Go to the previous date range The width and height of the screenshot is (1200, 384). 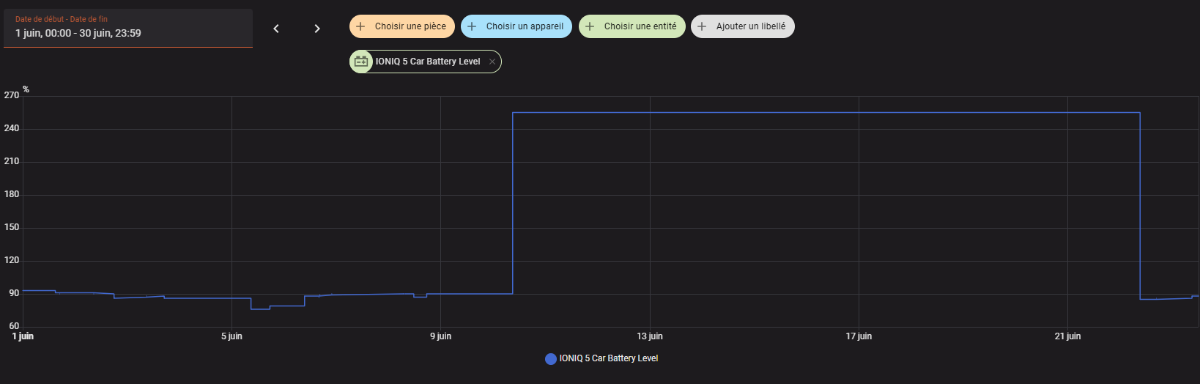pos(276,28)
